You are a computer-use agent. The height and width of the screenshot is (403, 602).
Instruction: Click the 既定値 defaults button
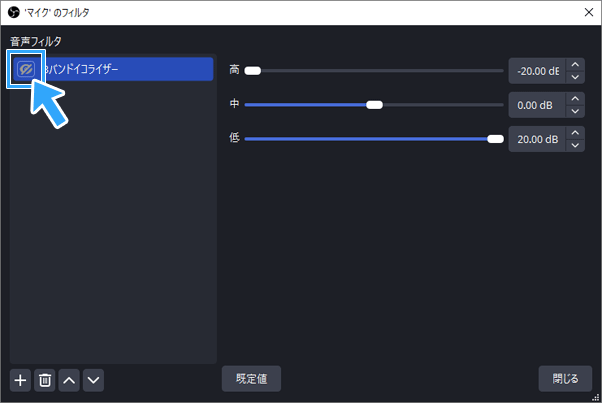(x=251, y=379)
